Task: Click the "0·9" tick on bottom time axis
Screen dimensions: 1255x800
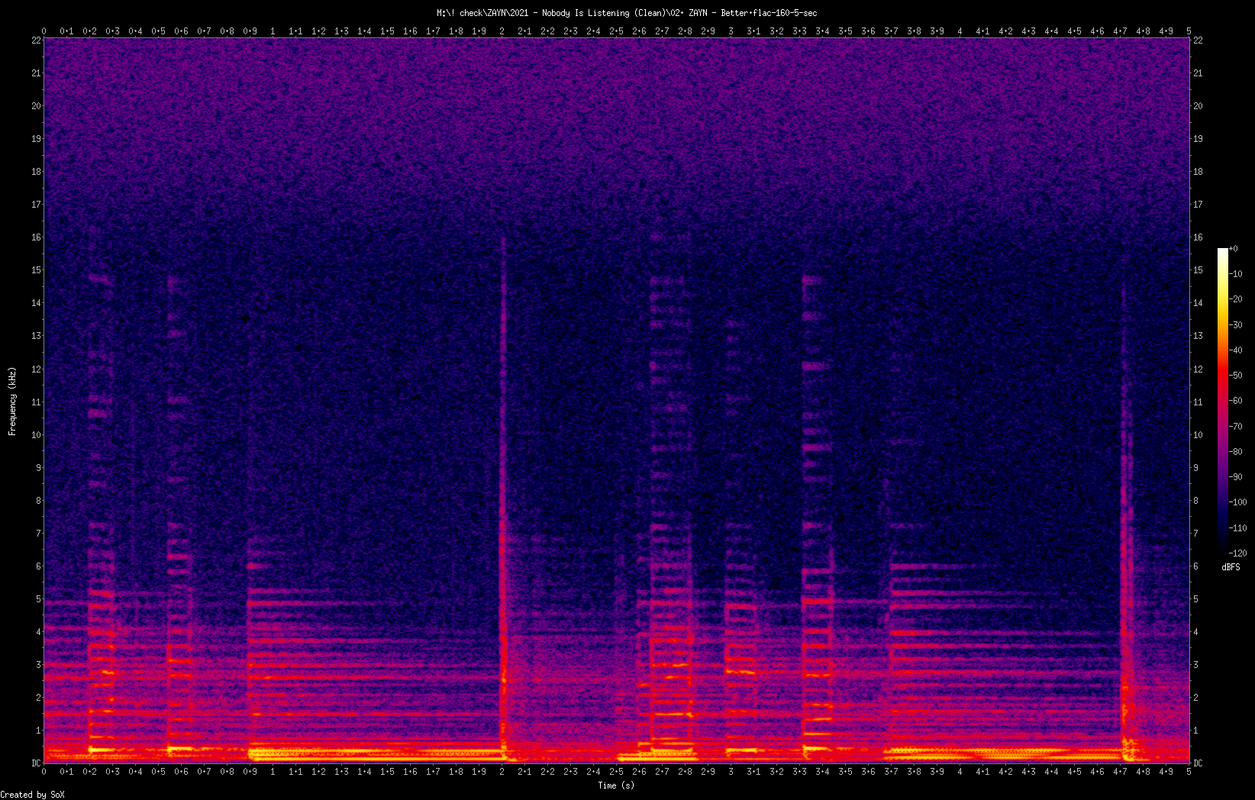Action: tap(250, 772)
